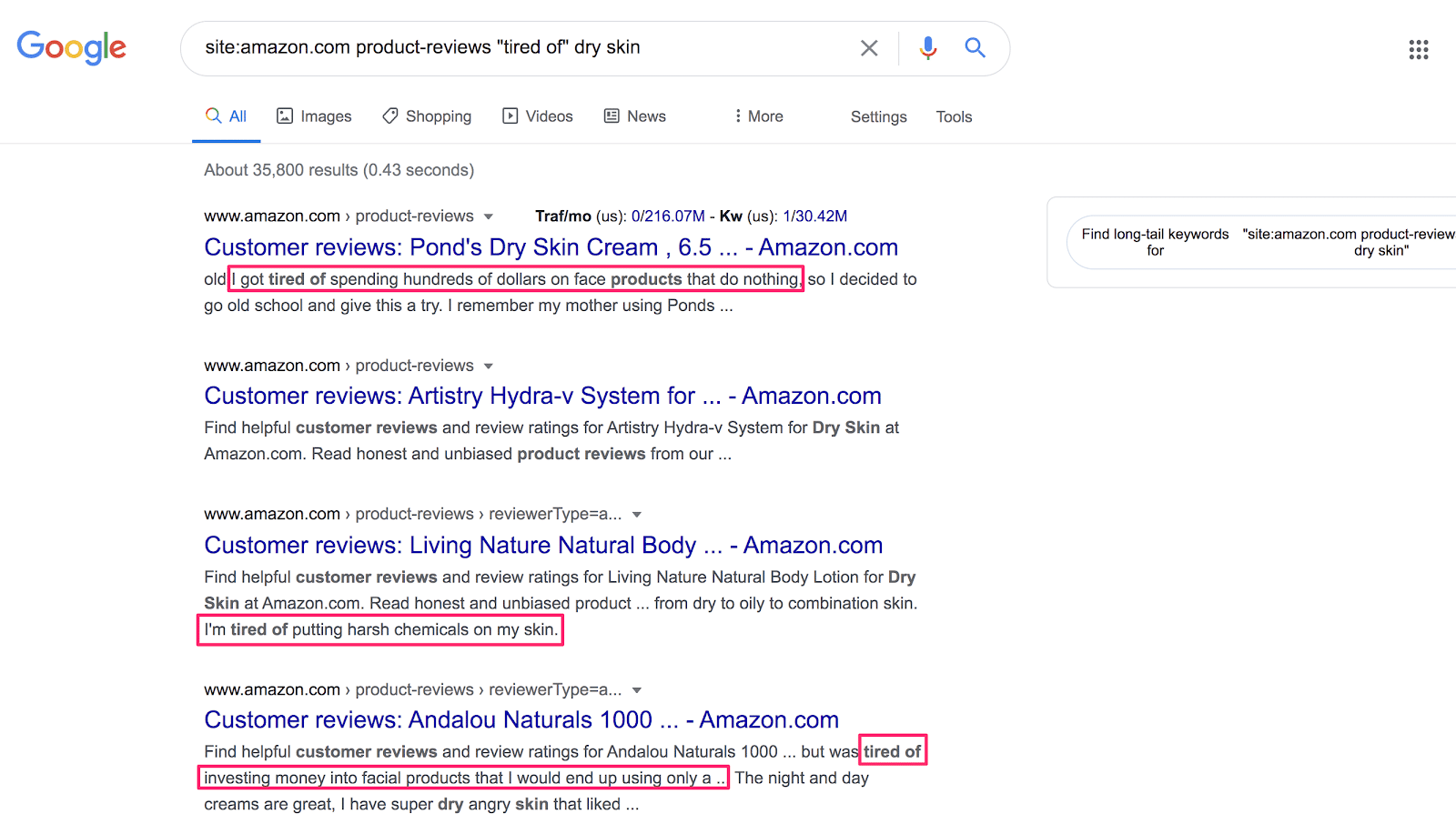Open the Pond's Dry Skin Cream customer reviews result

pyautogui.click(x=551, y=247)
